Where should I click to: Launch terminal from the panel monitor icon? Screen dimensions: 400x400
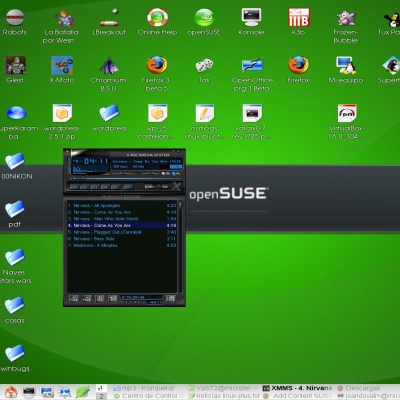(29, 392)
